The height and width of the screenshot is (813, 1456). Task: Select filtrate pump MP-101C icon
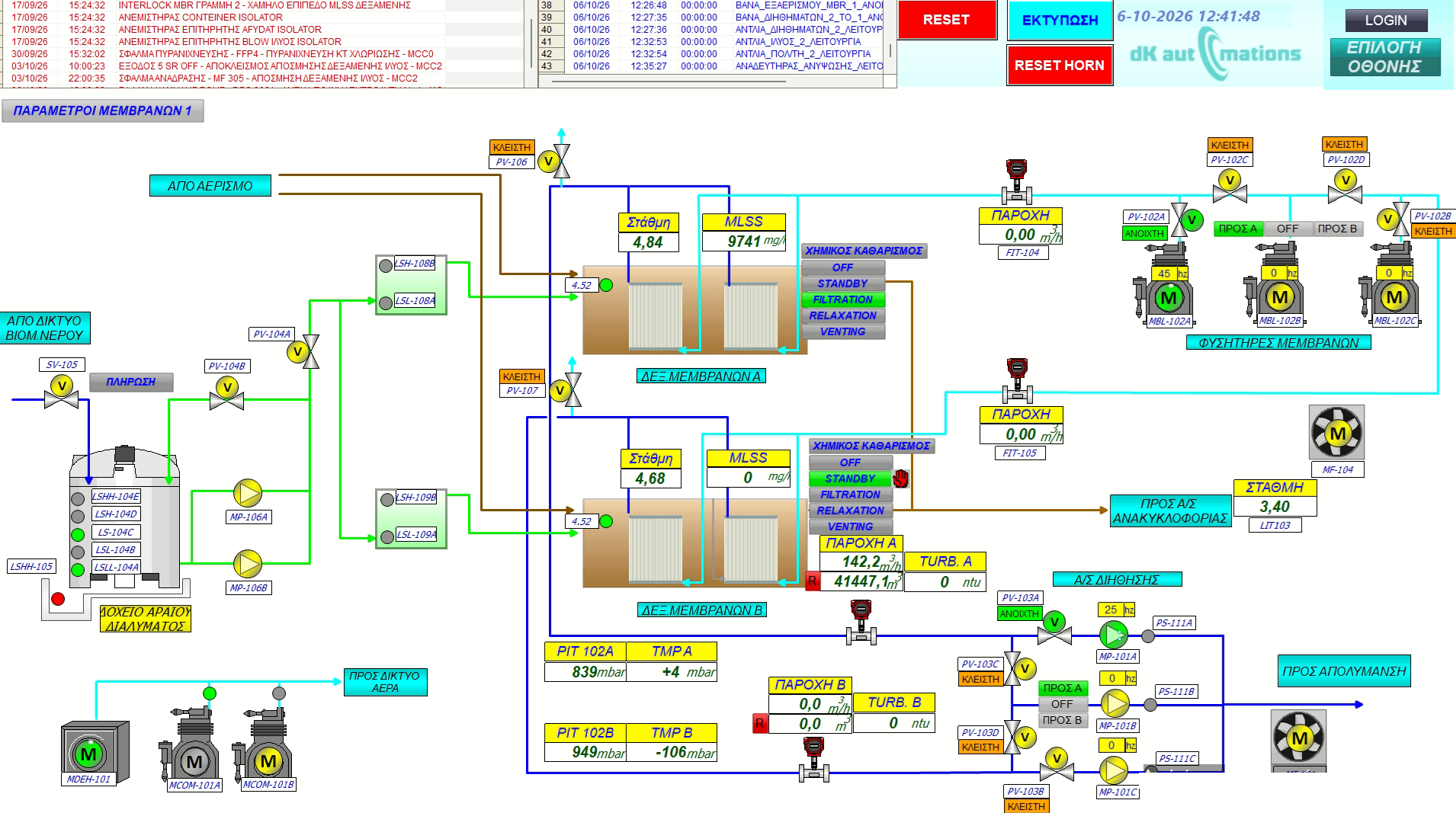(1114, 770)
